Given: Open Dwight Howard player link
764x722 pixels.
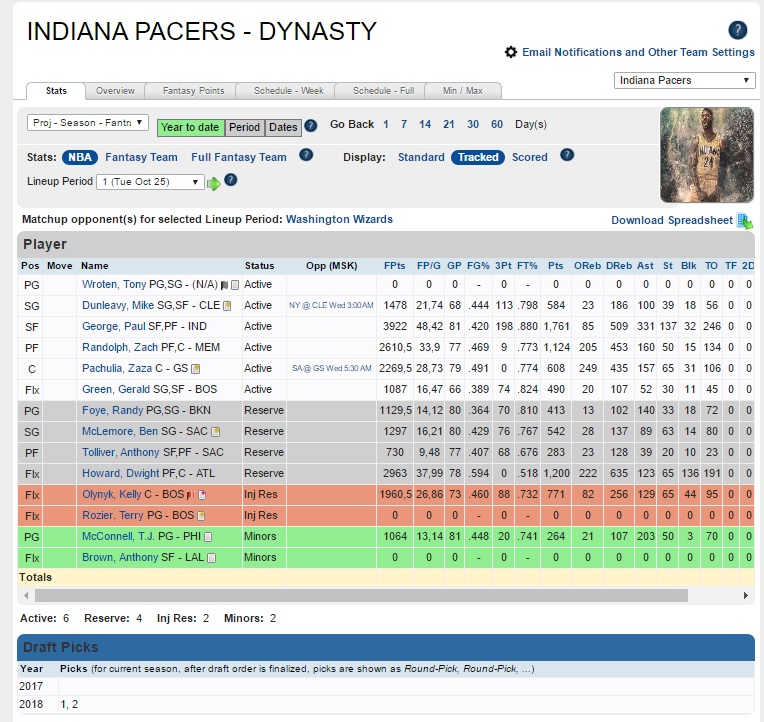Looking at the screenshot, I should point(120,474).
